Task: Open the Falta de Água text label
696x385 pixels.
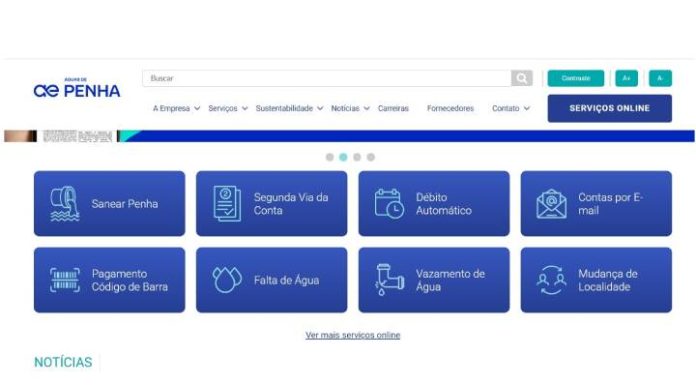Action: click(286, 280)
